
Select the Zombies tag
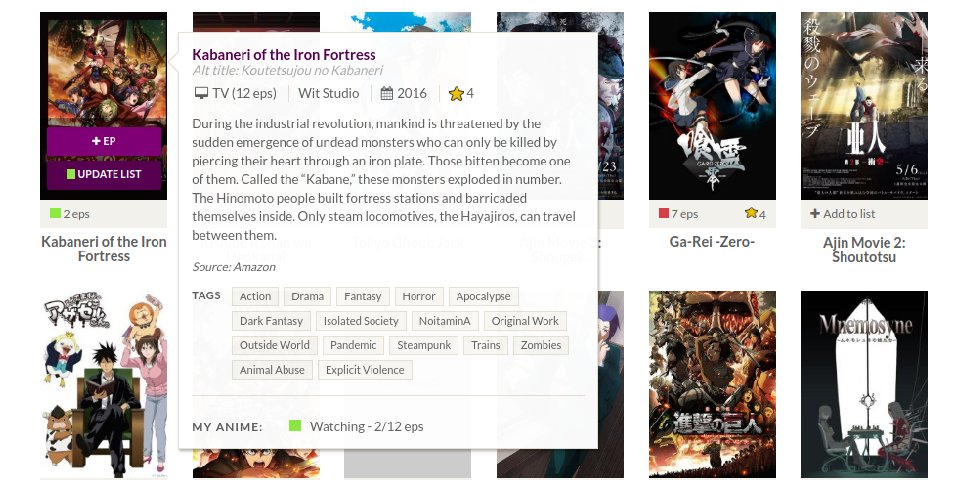pos(541,345)
